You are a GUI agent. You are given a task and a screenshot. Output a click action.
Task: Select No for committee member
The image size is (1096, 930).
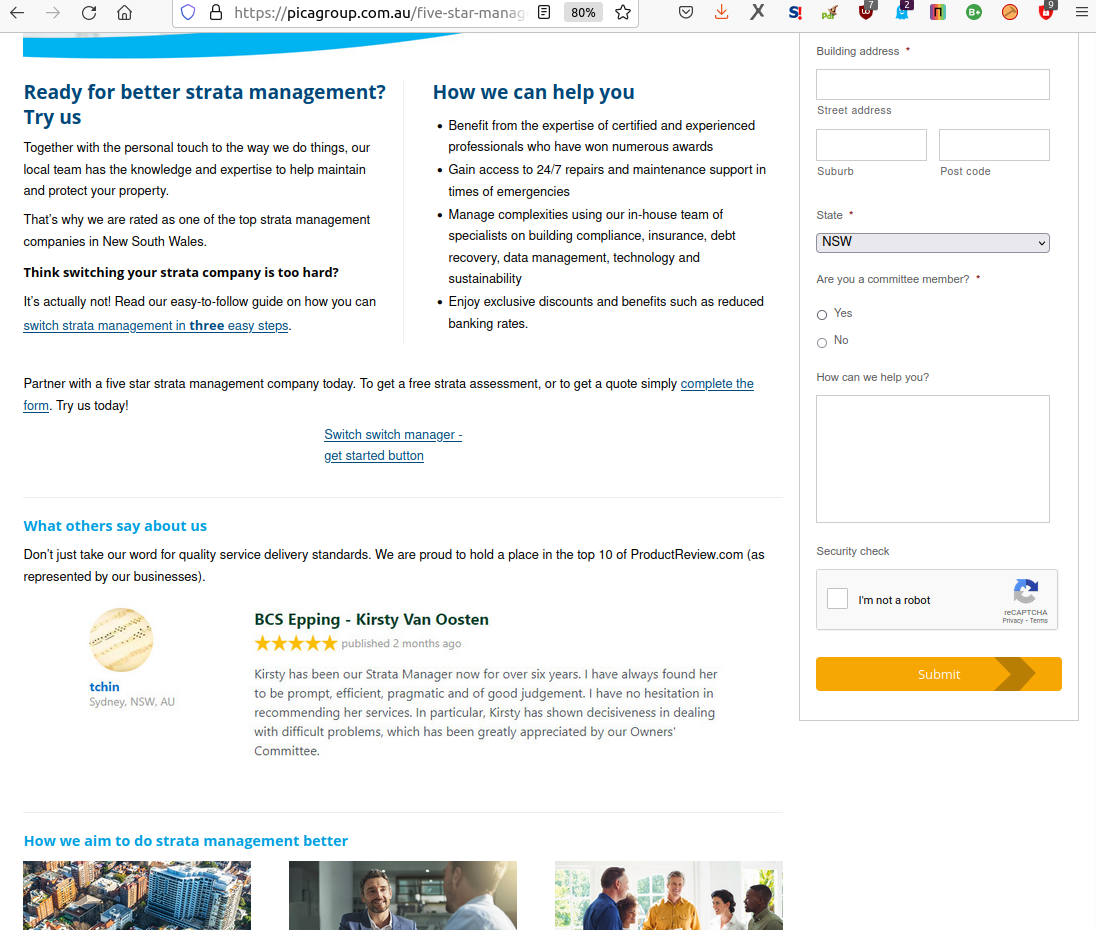tap(822, 342)
